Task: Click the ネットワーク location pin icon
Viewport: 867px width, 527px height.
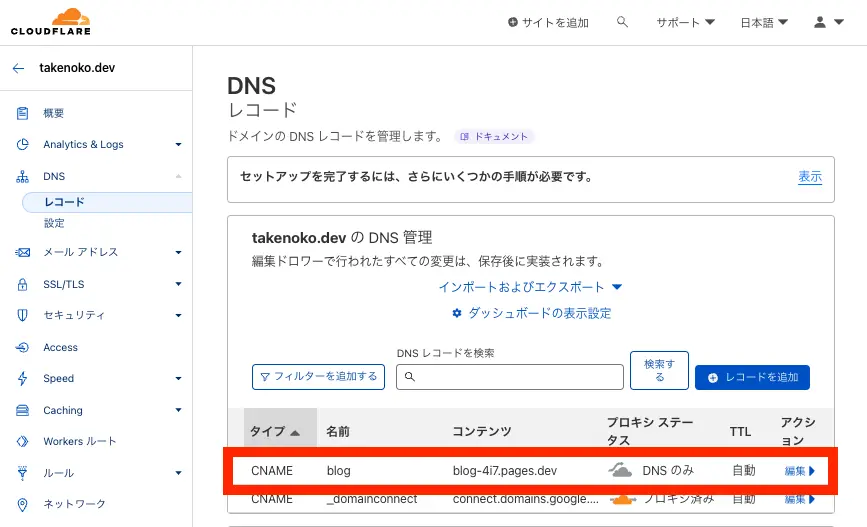Action: (22, 504)
